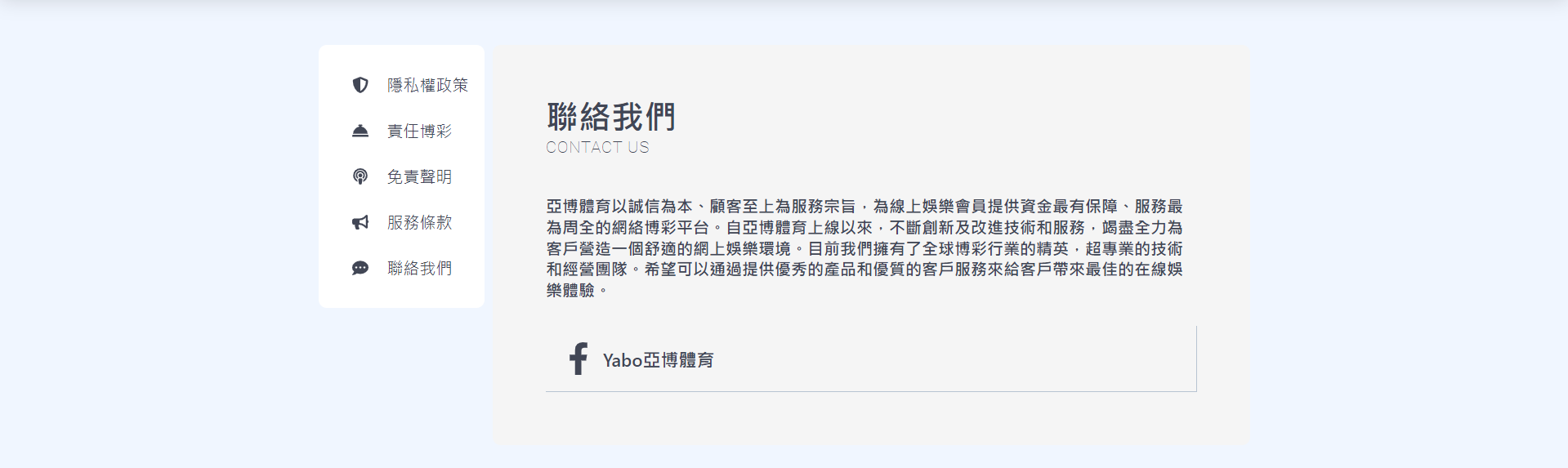Screen dimensions: 1568x468
Task: Click the service bell icon beside 責任博彩
Action: click(360, 131)
